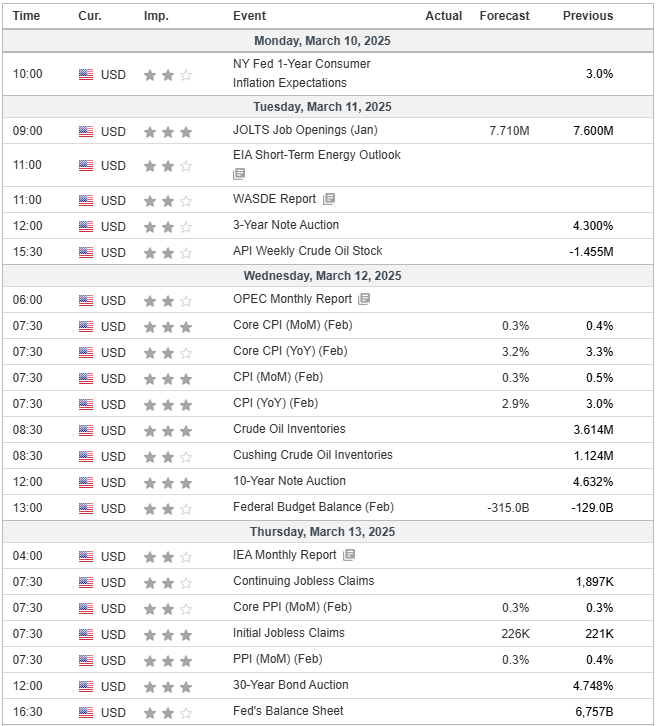The width and height of the screenshot is (656, 726).
Task: Click the Previous column header
Action: pos(587,16)
